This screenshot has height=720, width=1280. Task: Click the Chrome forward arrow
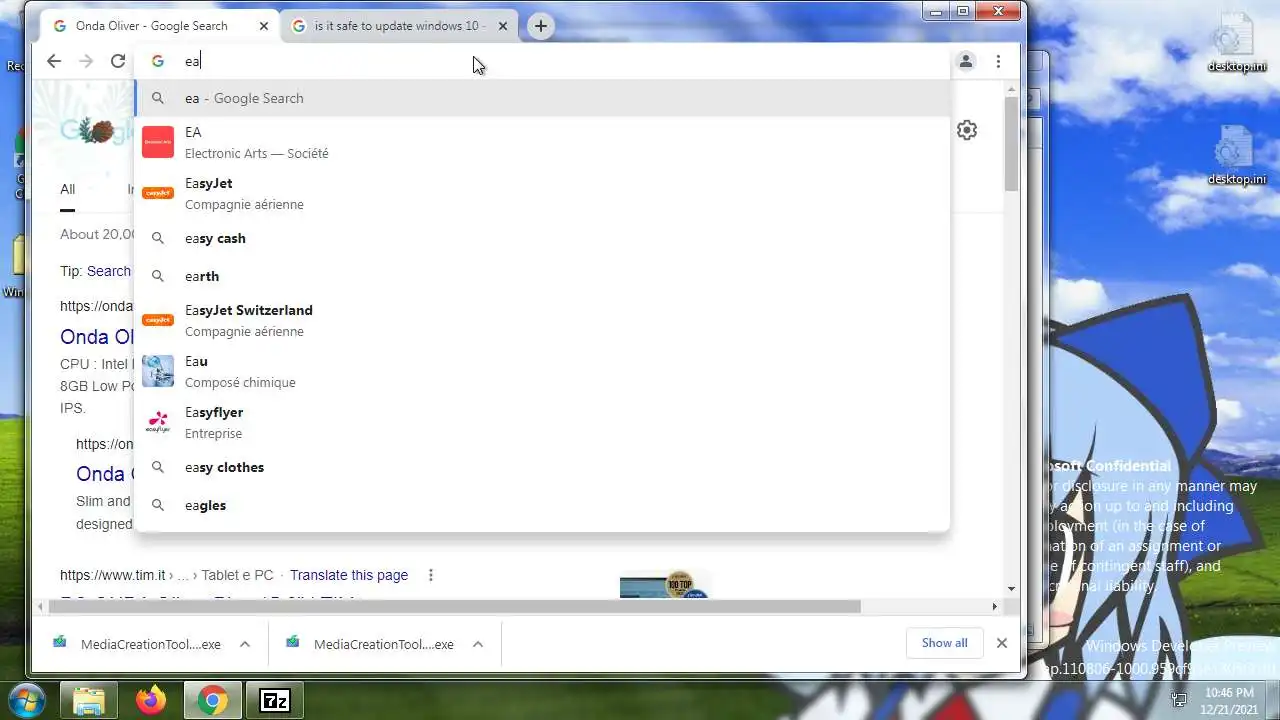86,61
